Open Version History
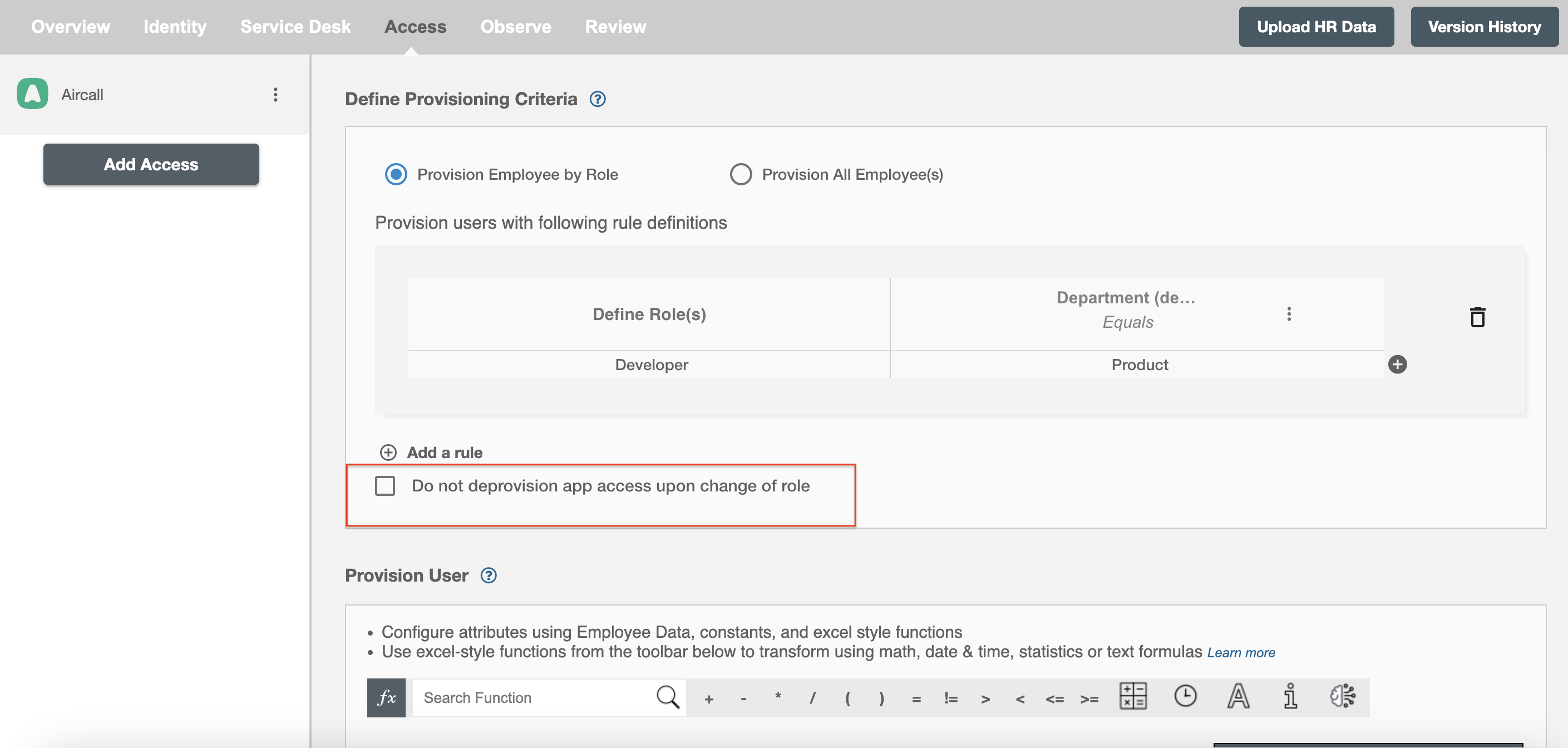 [x=1483, y=27]
